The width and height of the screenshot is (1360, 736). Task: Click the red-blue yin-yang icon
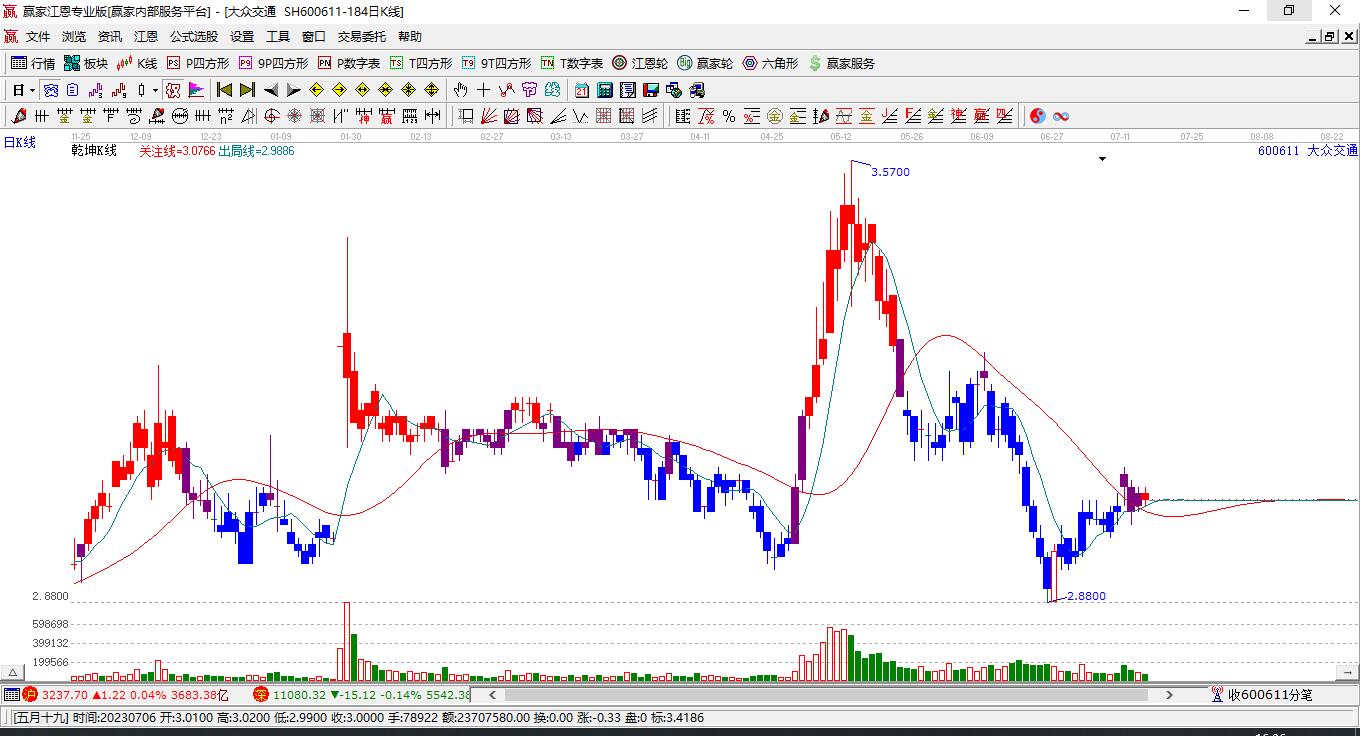click(x=1037, y=116)
